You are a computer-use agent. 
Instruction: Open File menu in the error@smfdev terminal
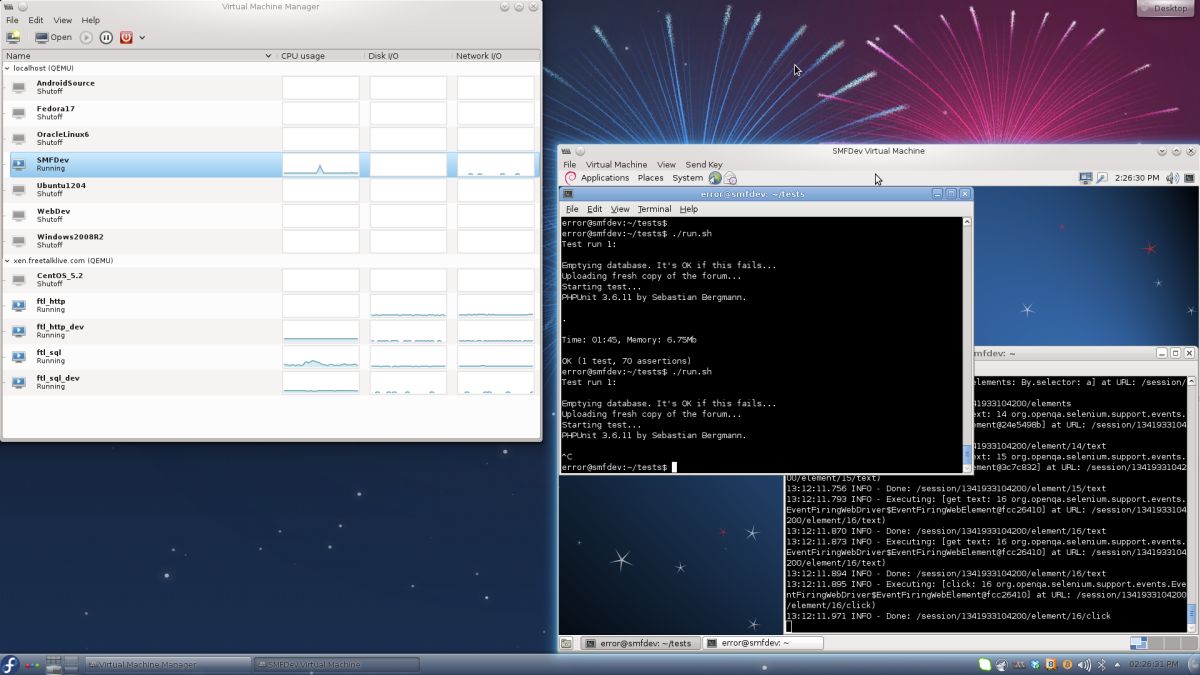[x=572, y=209]
